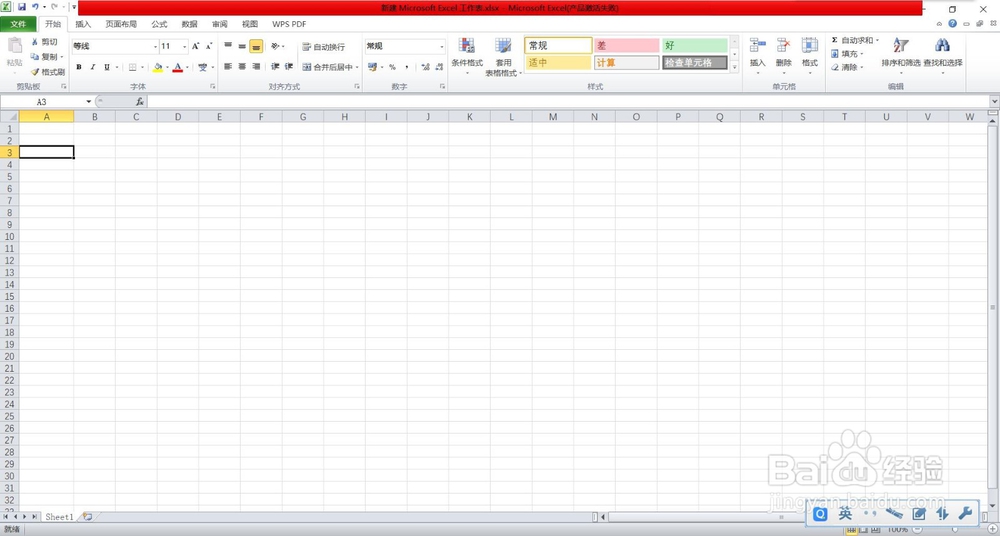Image resolution: width=1000 pixels, height=536 pixels.
Task: Click the Paste (粘贴) clipboard icon
Action: (x=14, y=47)
